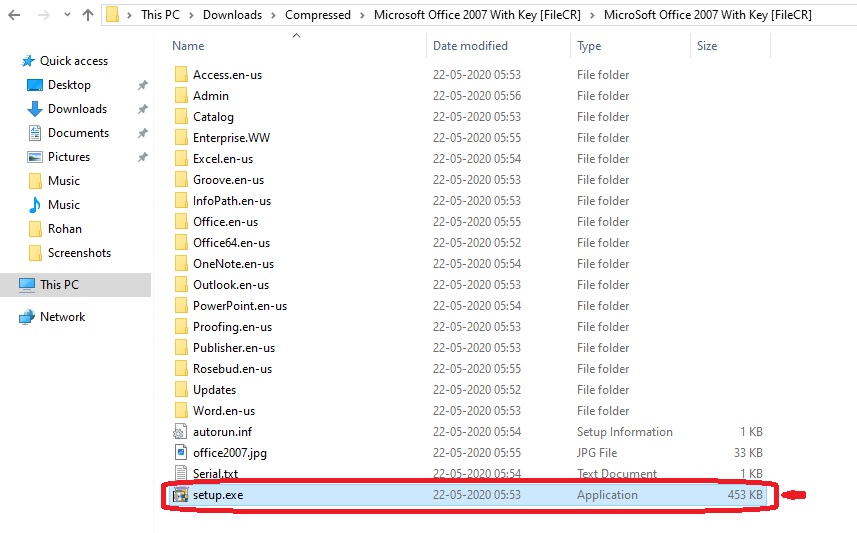The width and height of the screenshot is (857, 533).
Task: Click the Excel.en-us folder icon
Action: click(181, 159)
